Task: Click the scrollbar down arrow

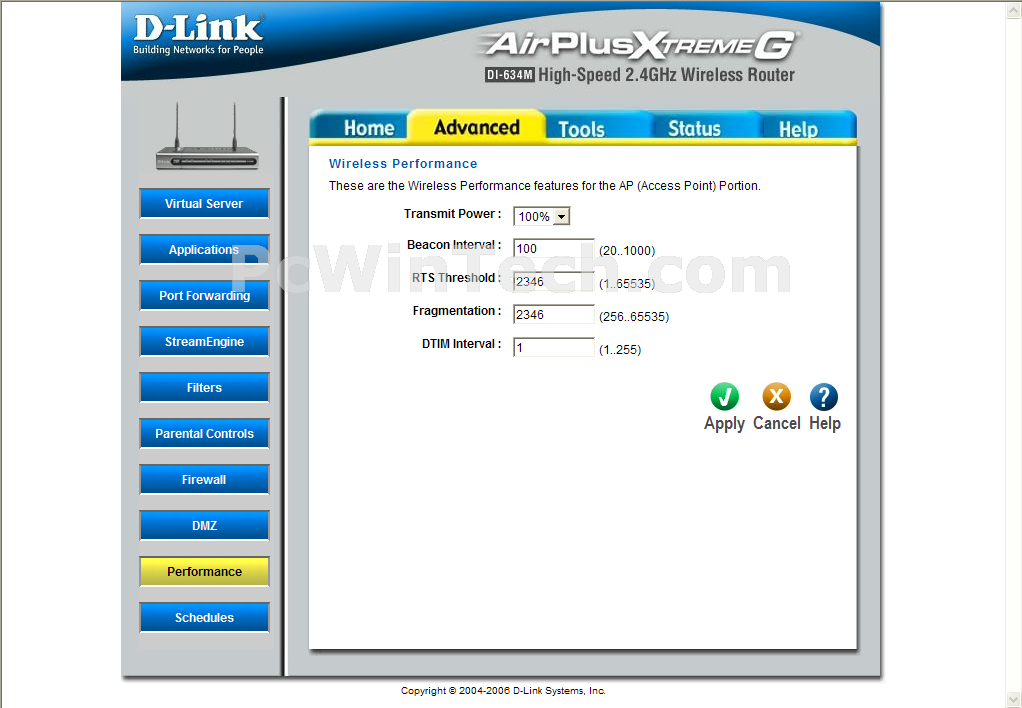Action: (1015, 700)
